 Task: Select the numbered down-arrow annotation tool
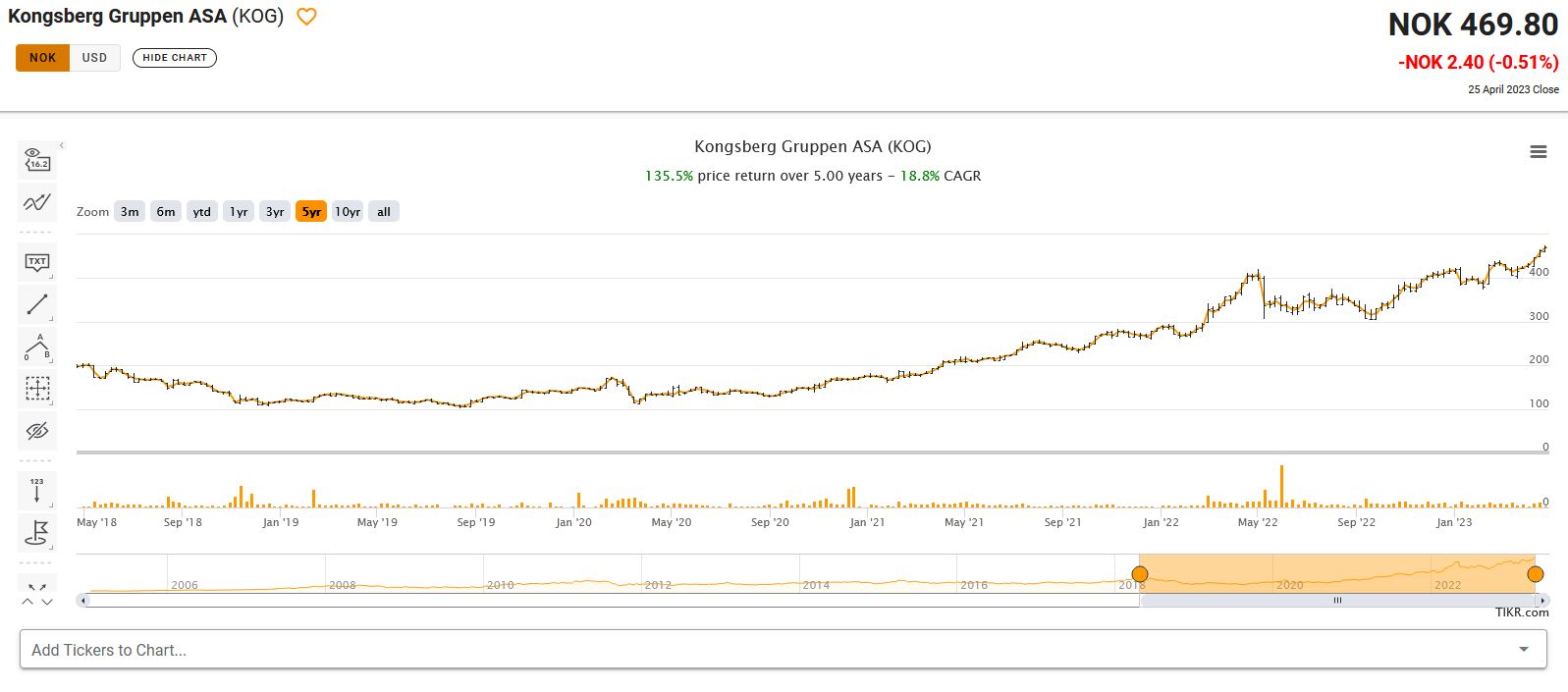tap(37, 490)
